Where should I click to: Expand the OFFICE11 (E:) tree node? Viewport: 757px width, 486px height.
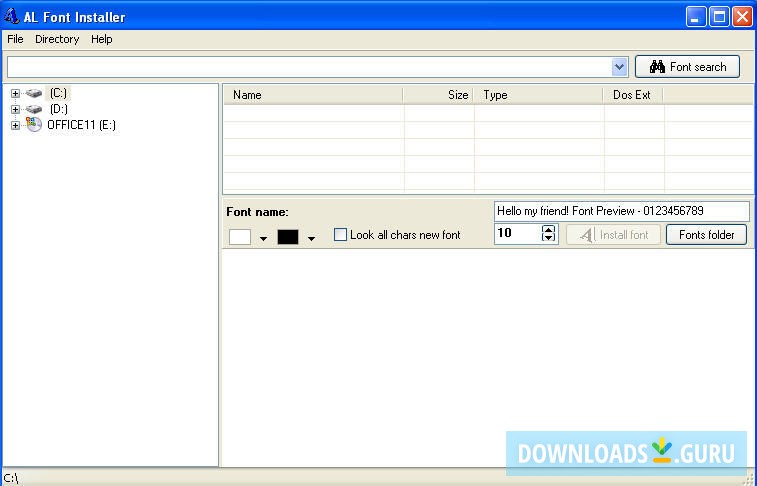tap(15, 125)
